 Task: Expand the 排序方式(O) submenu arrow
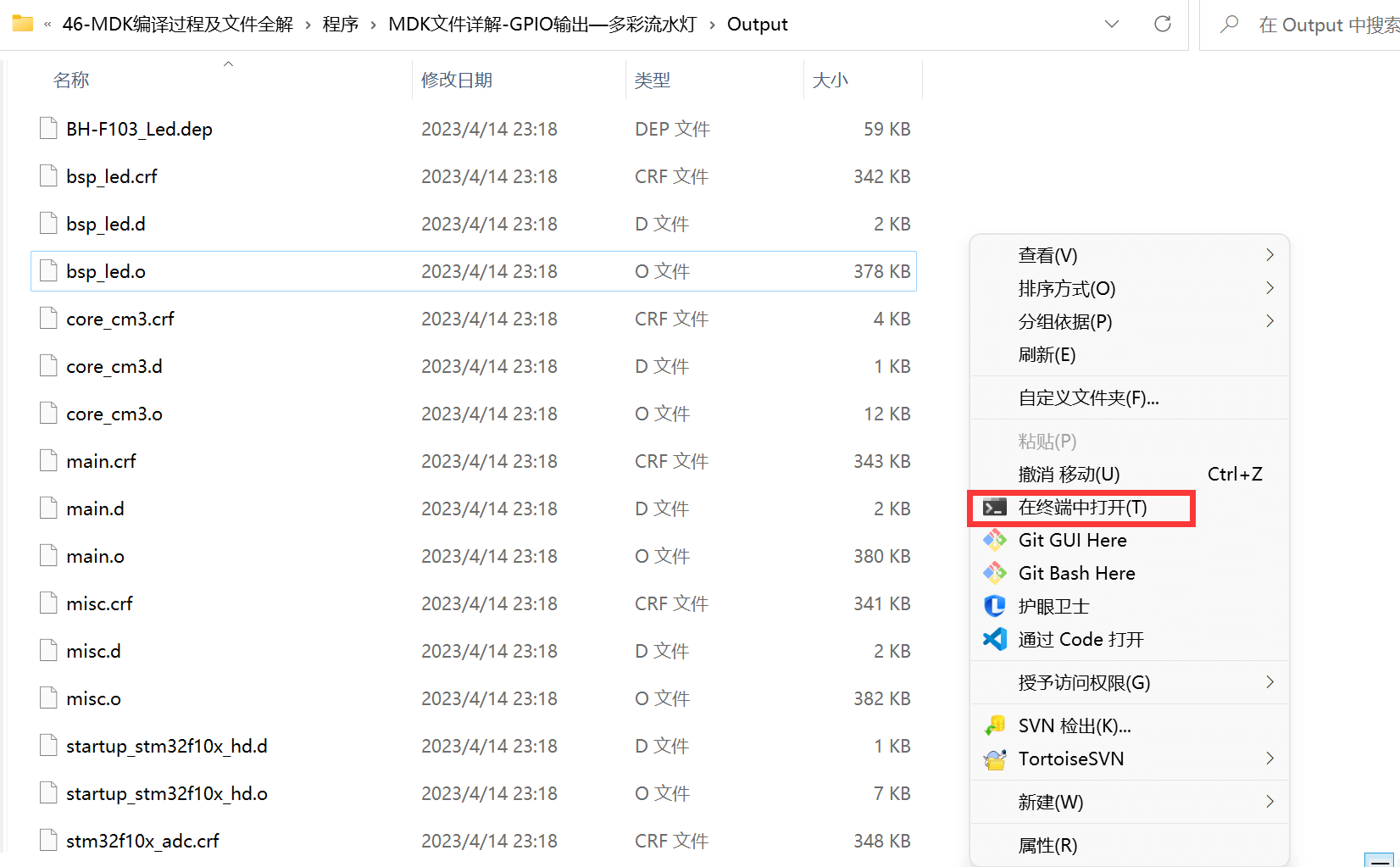(1269, 288)
